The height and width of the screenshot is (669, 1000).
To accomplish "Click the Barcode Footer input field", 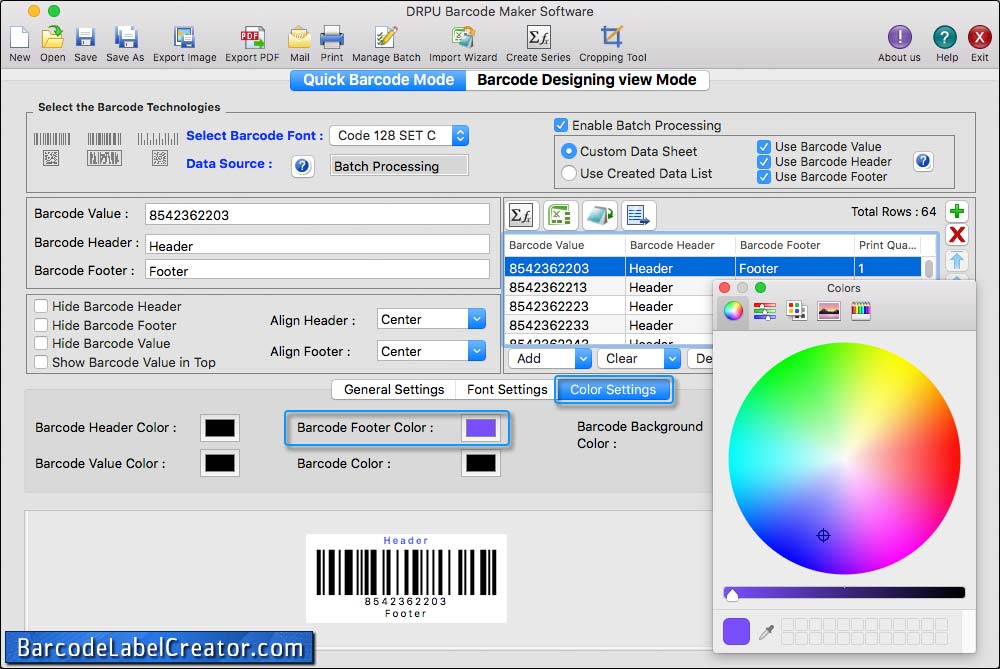I will pyautogui.click(x=317, y=270).
